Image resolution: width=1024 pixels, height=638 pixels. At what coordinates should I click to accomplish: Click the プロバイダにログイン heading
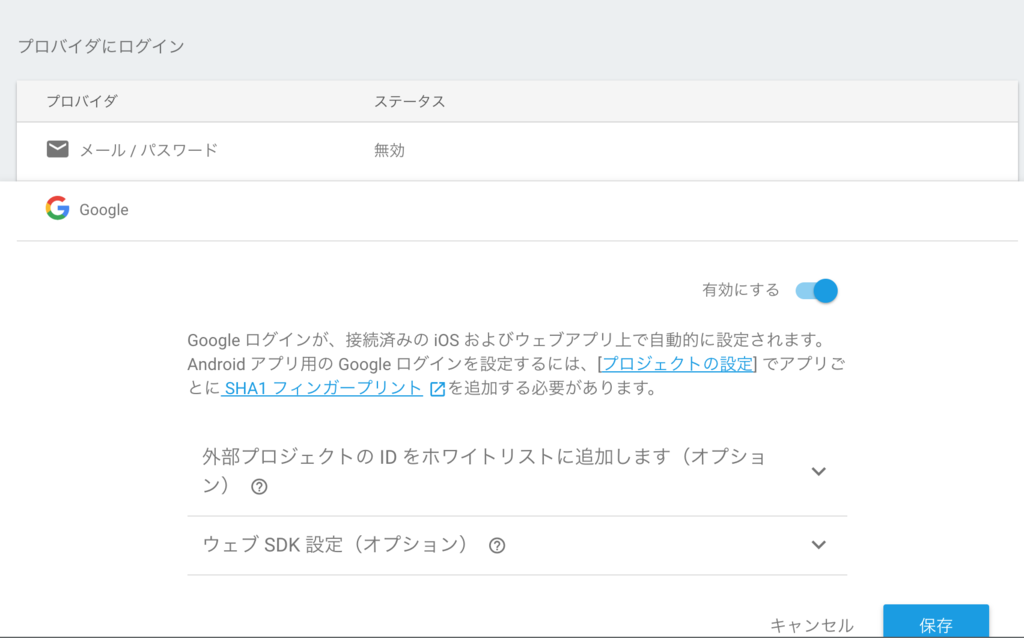point(101,46)
